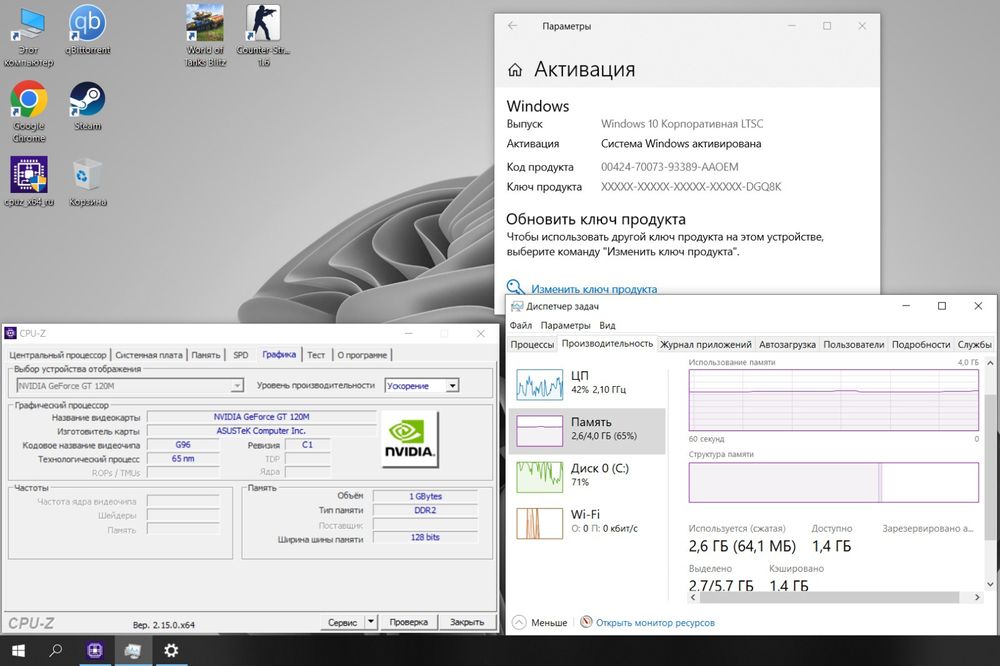Select the Диск 0 (C:) performance item

[587, 477]
